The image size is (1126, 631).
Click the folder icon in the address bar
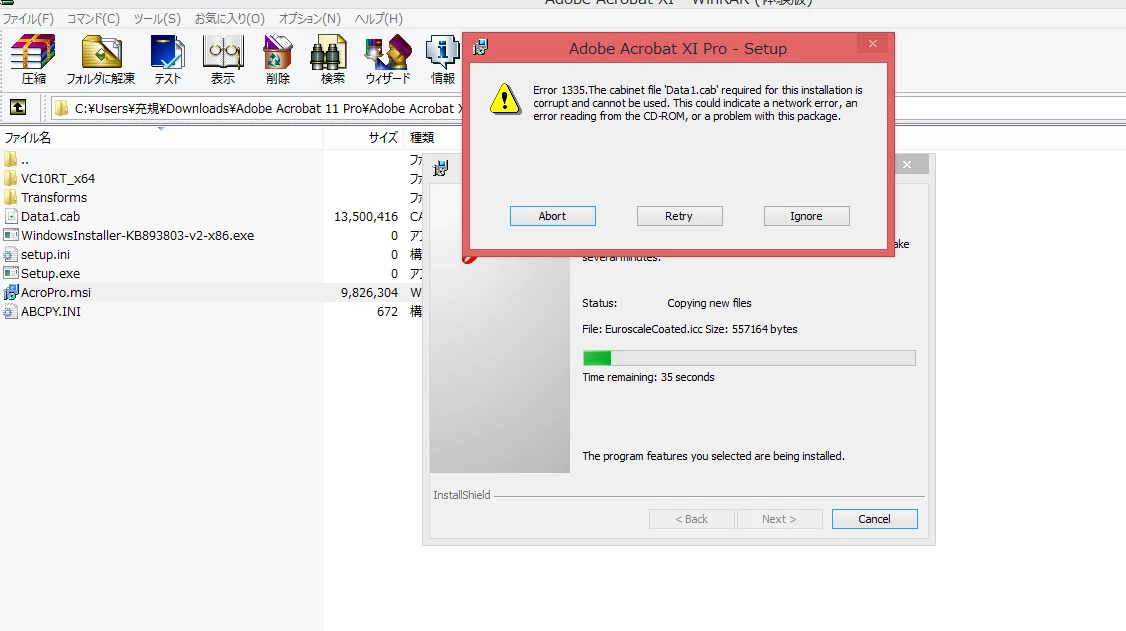62,108
